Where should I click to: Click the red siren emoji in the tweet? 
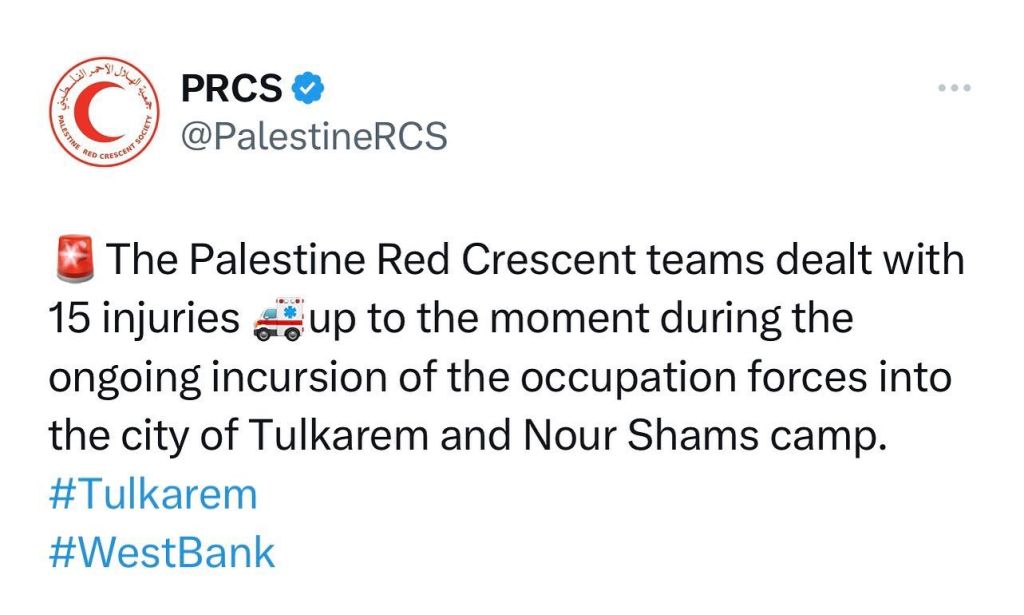tap(74, 259)
